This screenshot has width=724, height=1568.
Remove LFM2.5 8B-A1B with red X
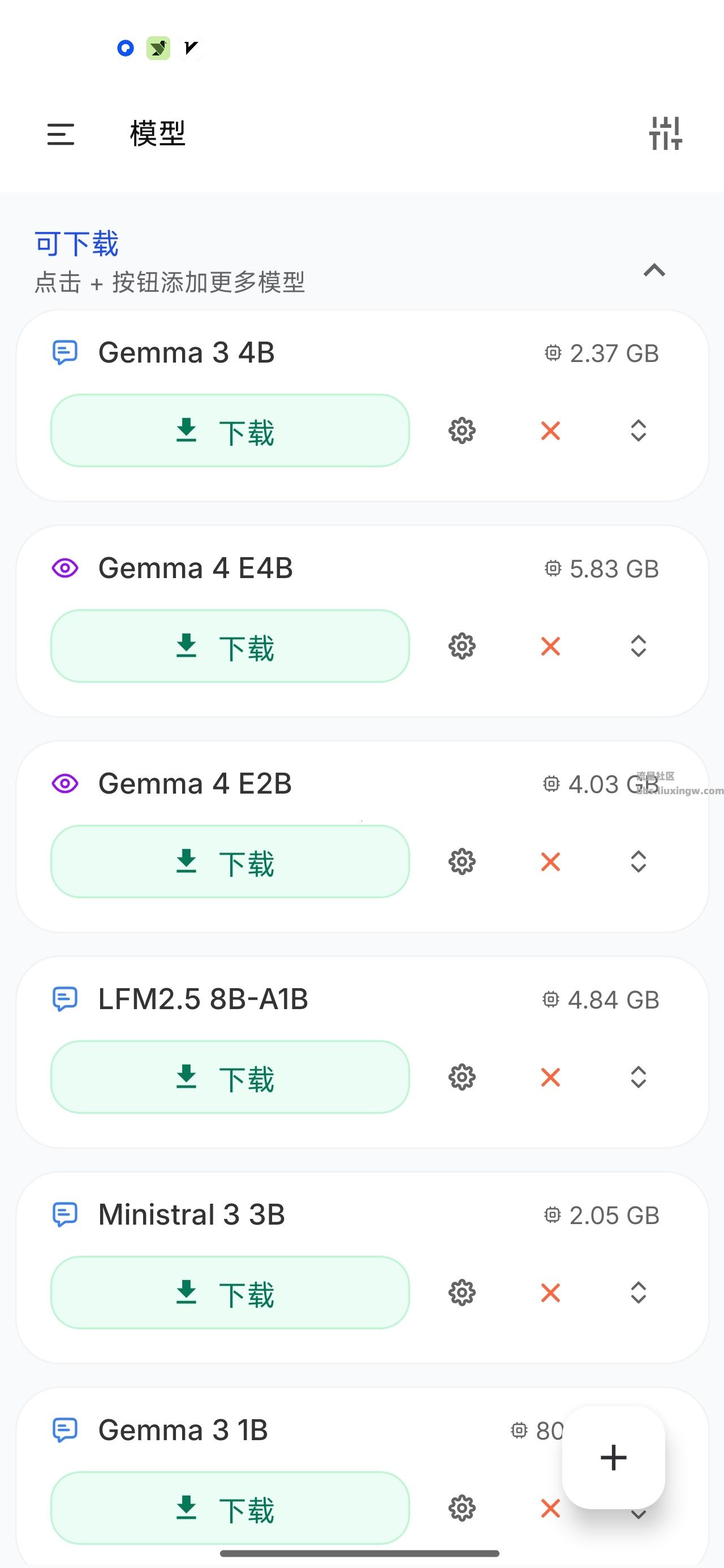coord(550,1078)
